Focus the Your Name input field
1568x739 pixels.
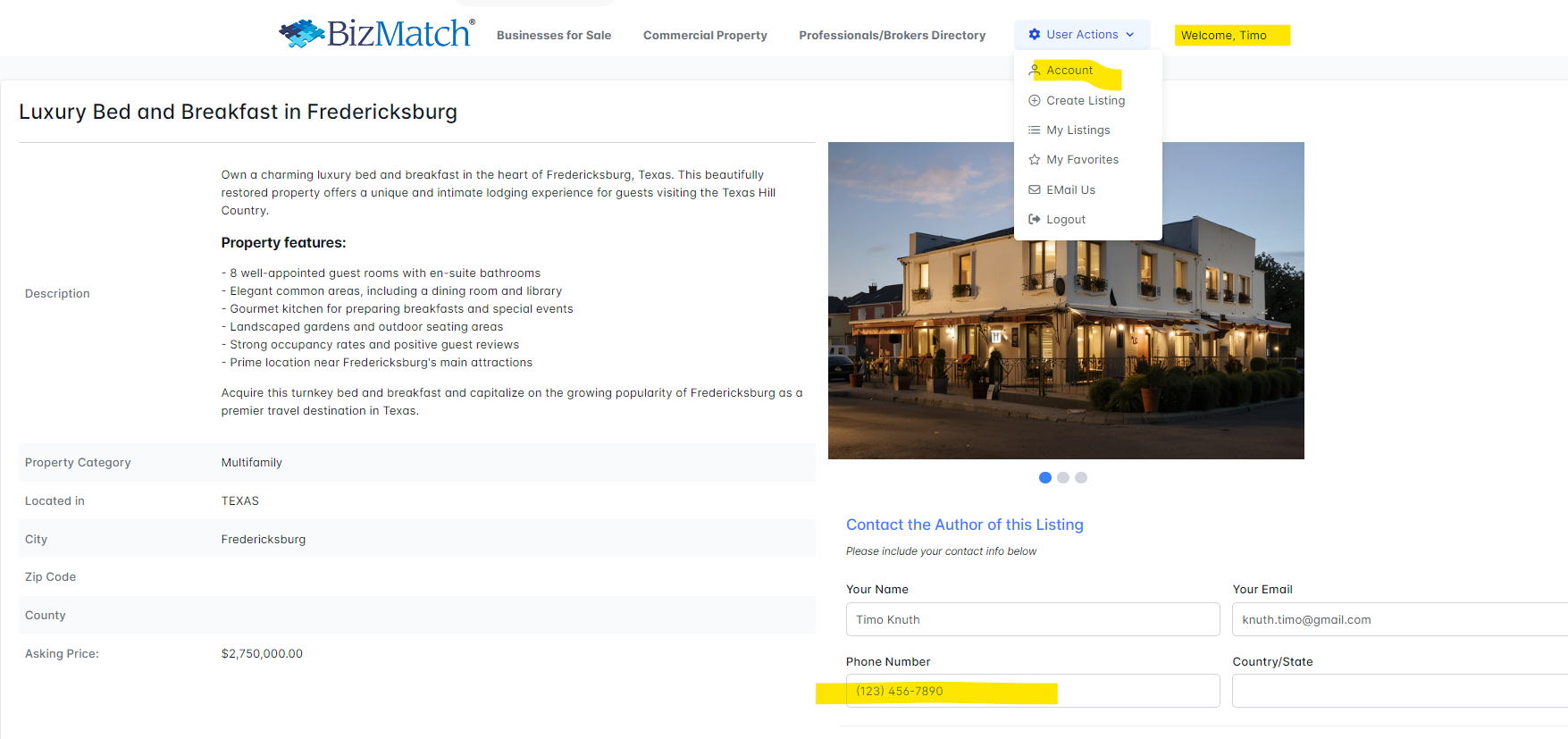coord(1032,619)
